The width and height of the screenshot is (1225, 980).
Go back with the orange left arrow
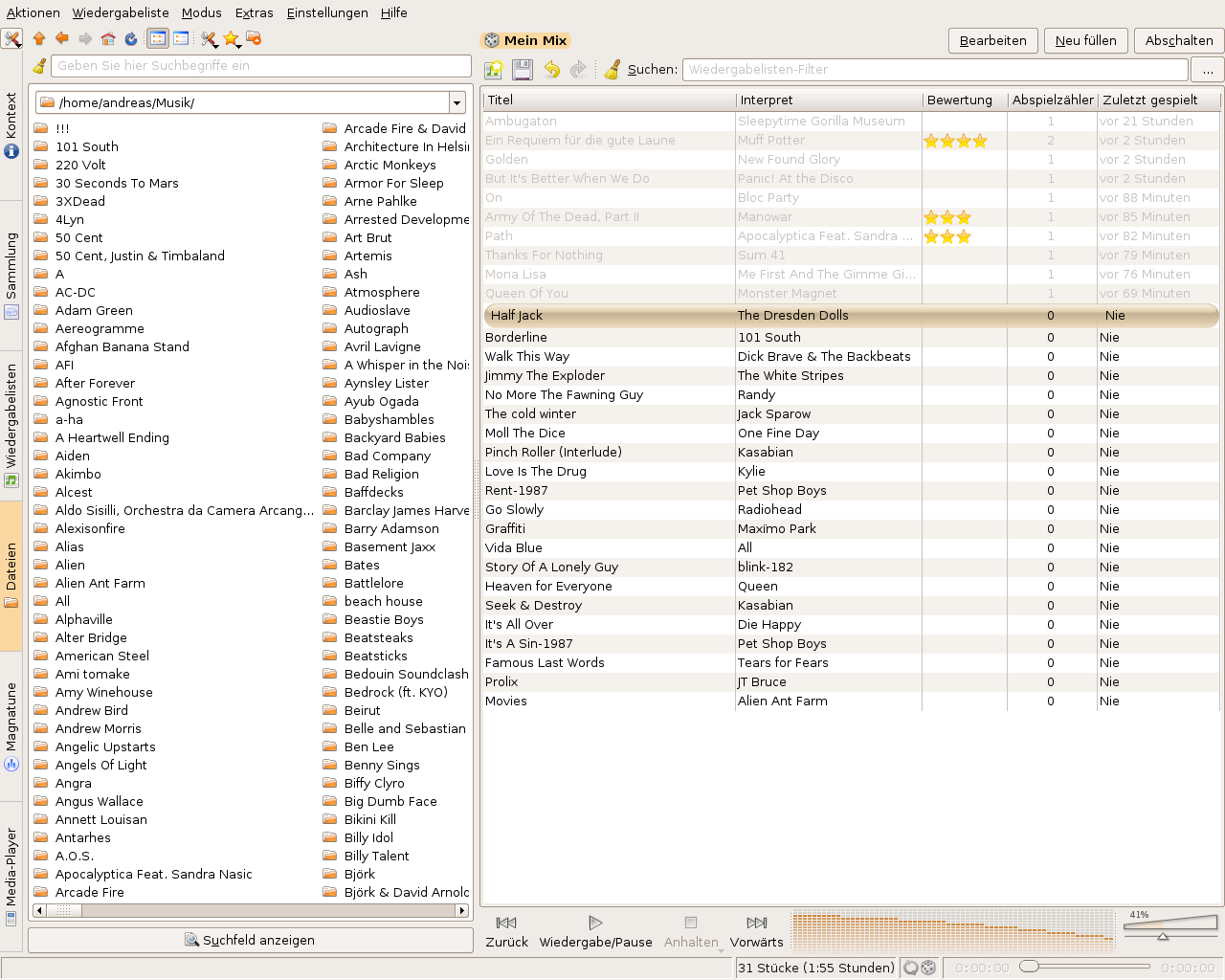click(x=62, y=39)
